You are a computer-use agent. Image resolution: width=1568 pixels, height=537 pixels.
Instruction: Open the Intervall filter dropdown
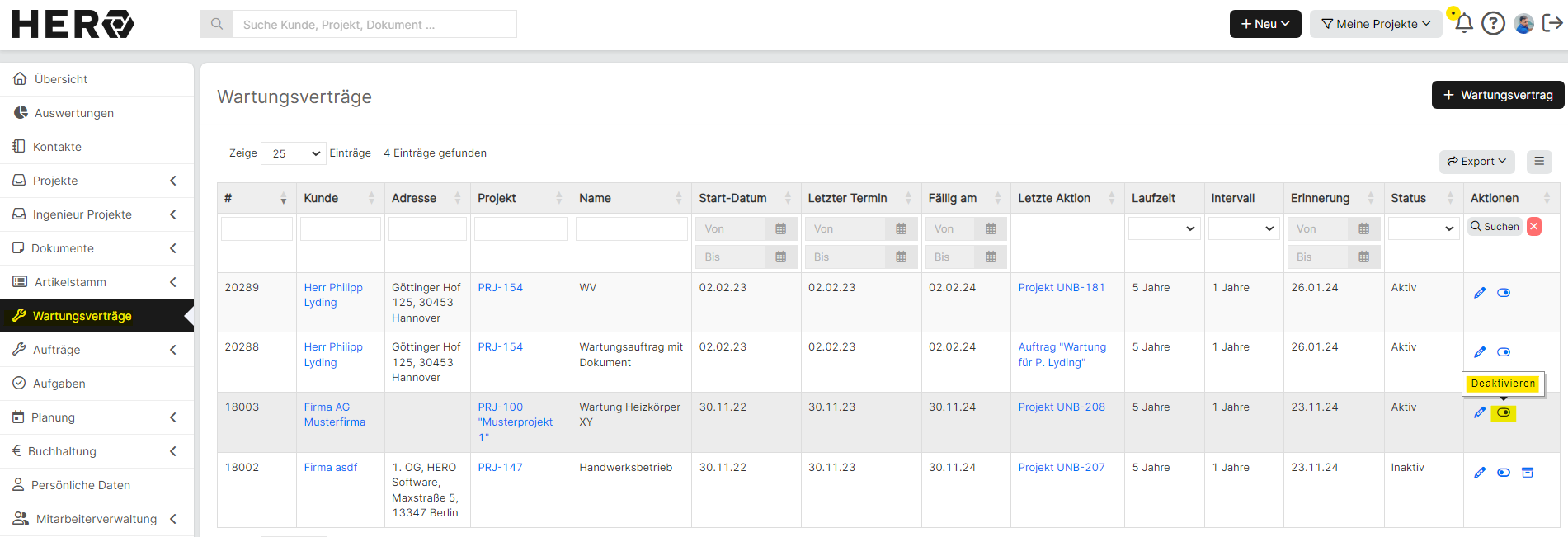[x=1244, y=228]
